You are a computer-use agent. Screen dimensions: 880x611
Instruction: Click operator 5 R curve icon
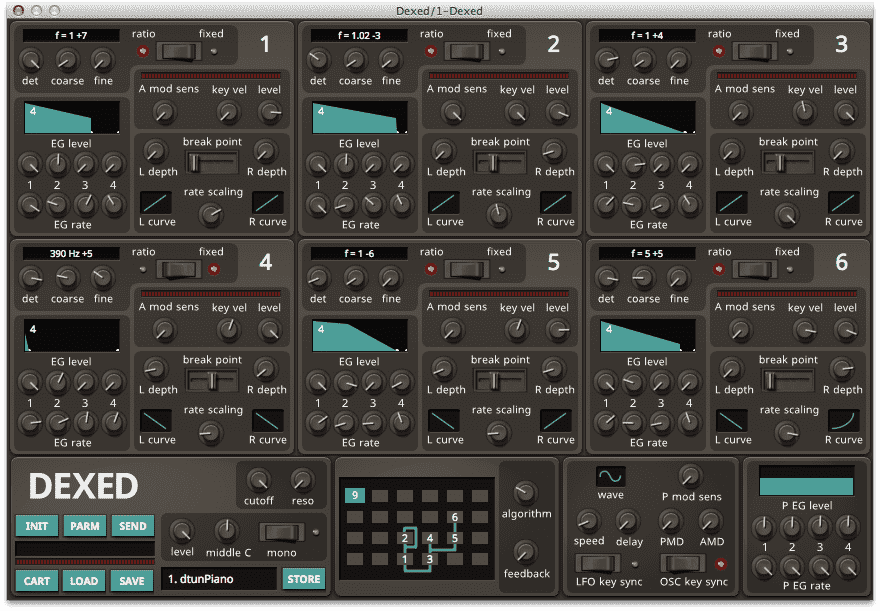(x=556, y=421)
